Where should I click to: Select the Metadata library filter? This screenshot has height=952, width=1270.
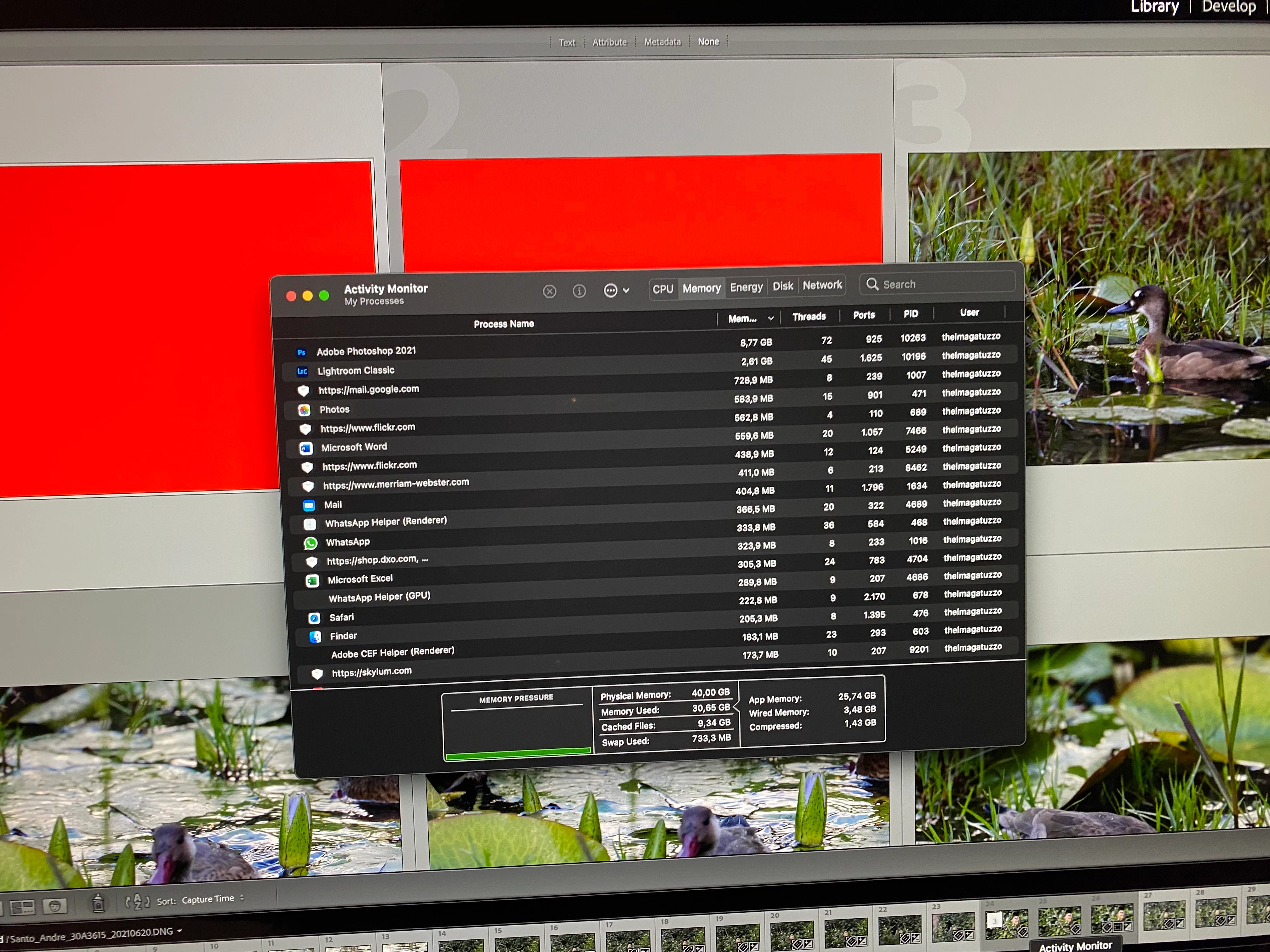click(x=662, y=42)
